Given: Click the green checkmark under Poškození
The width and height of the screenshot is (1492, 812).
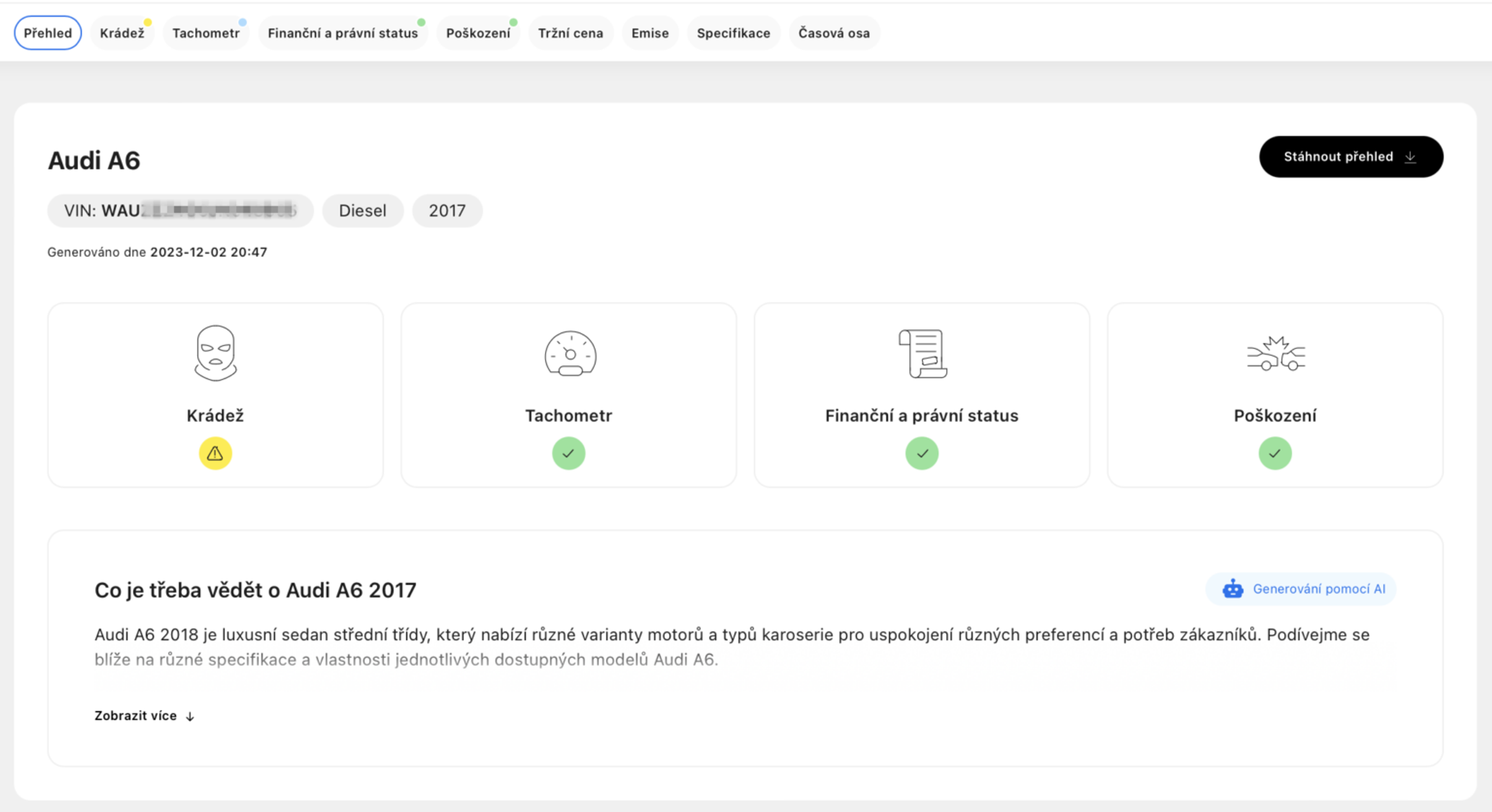Looking at the screenshot, I should click(1275, 453).
